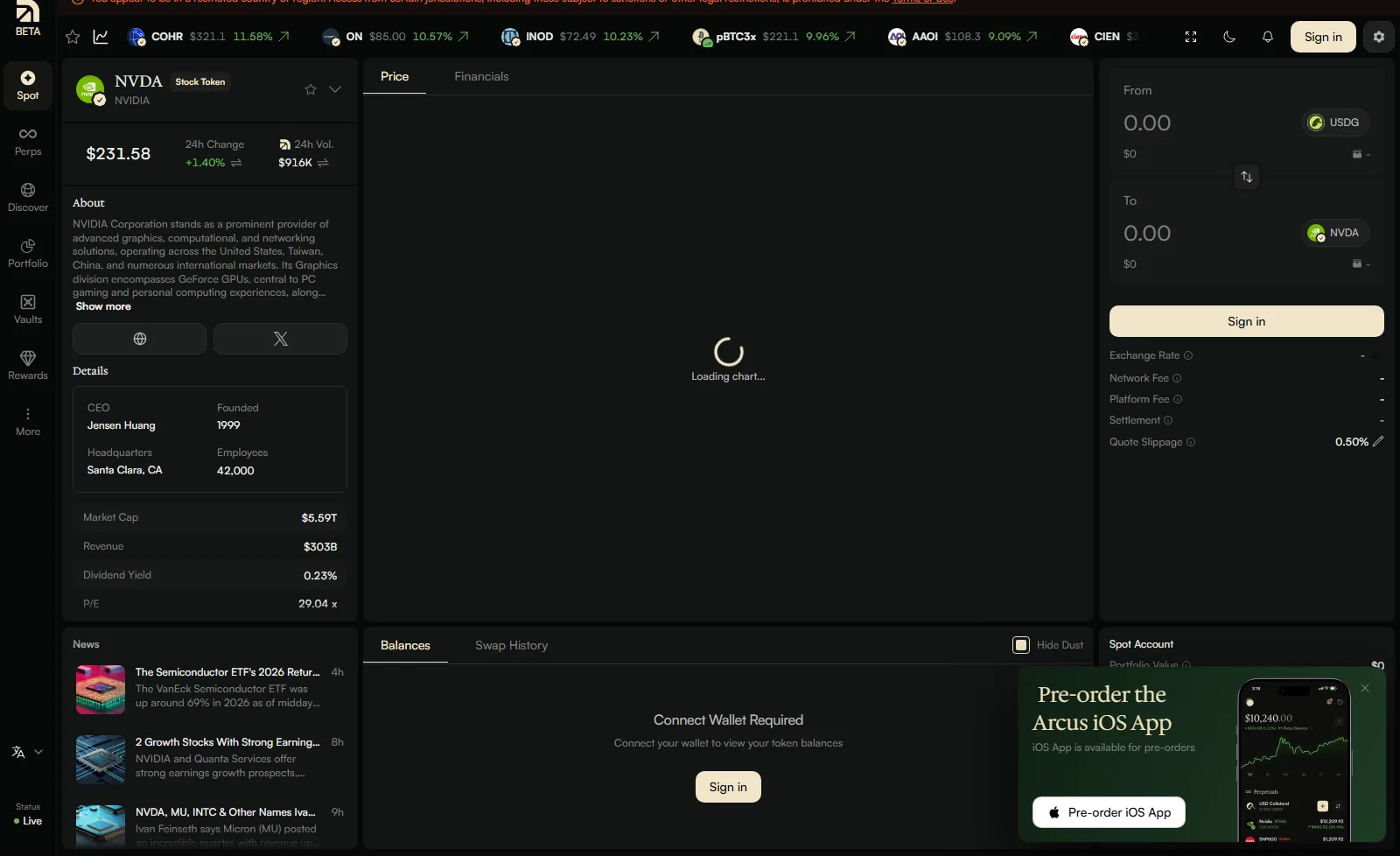The width and height of the screenshot is (1400, 856).
Task: Toggle 24h Change display format
Action: [236, 163]
